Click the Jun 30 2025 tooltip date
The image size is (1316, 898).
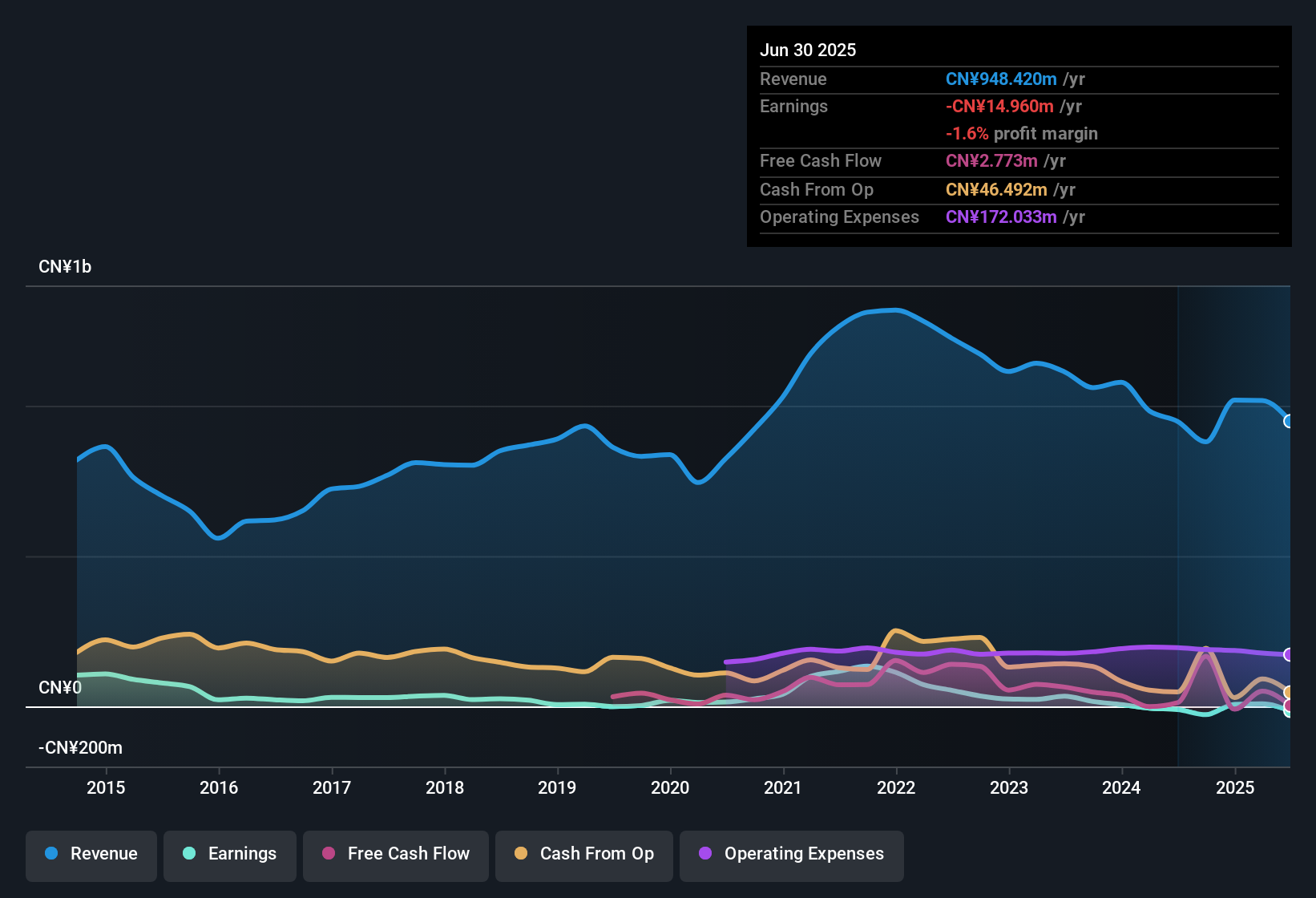pos(808,50)
